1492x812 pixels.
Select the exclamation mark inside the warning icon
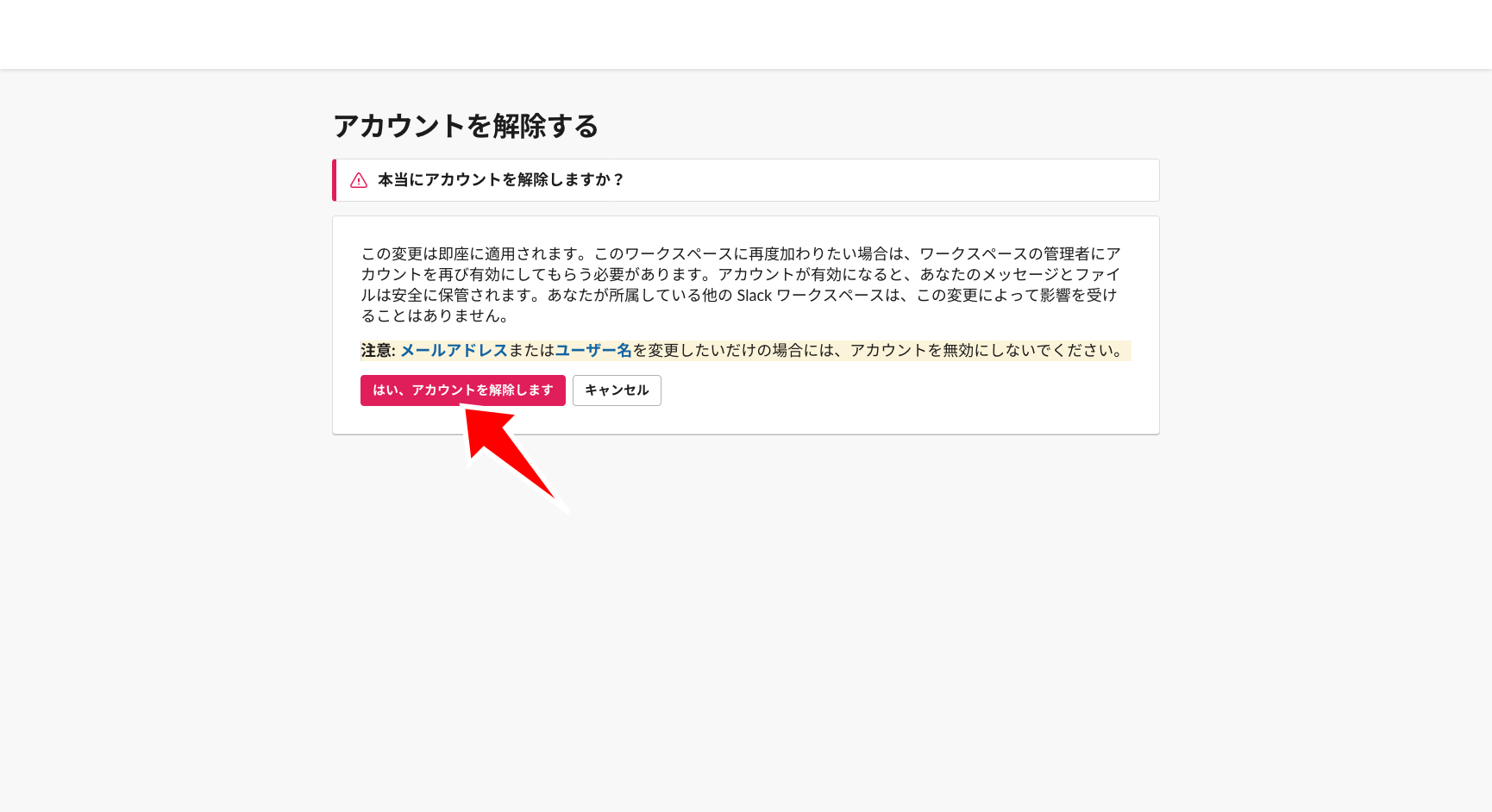[358, 181]
